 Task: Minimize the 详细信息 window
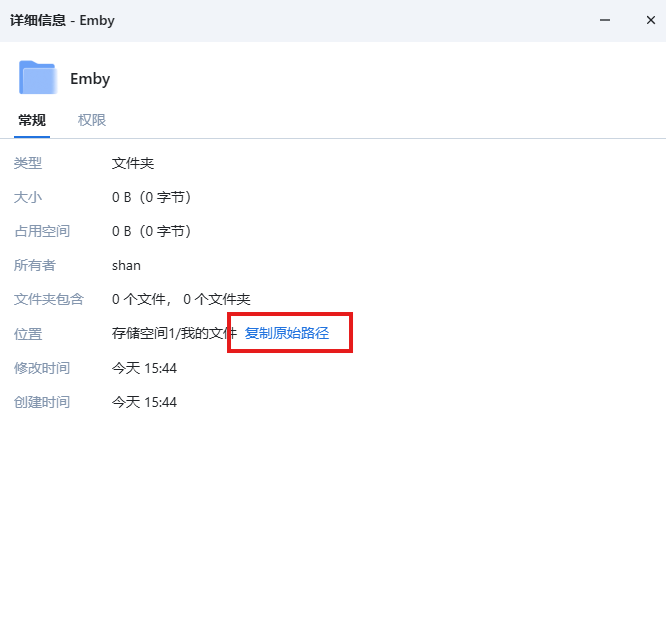point(605,20)
